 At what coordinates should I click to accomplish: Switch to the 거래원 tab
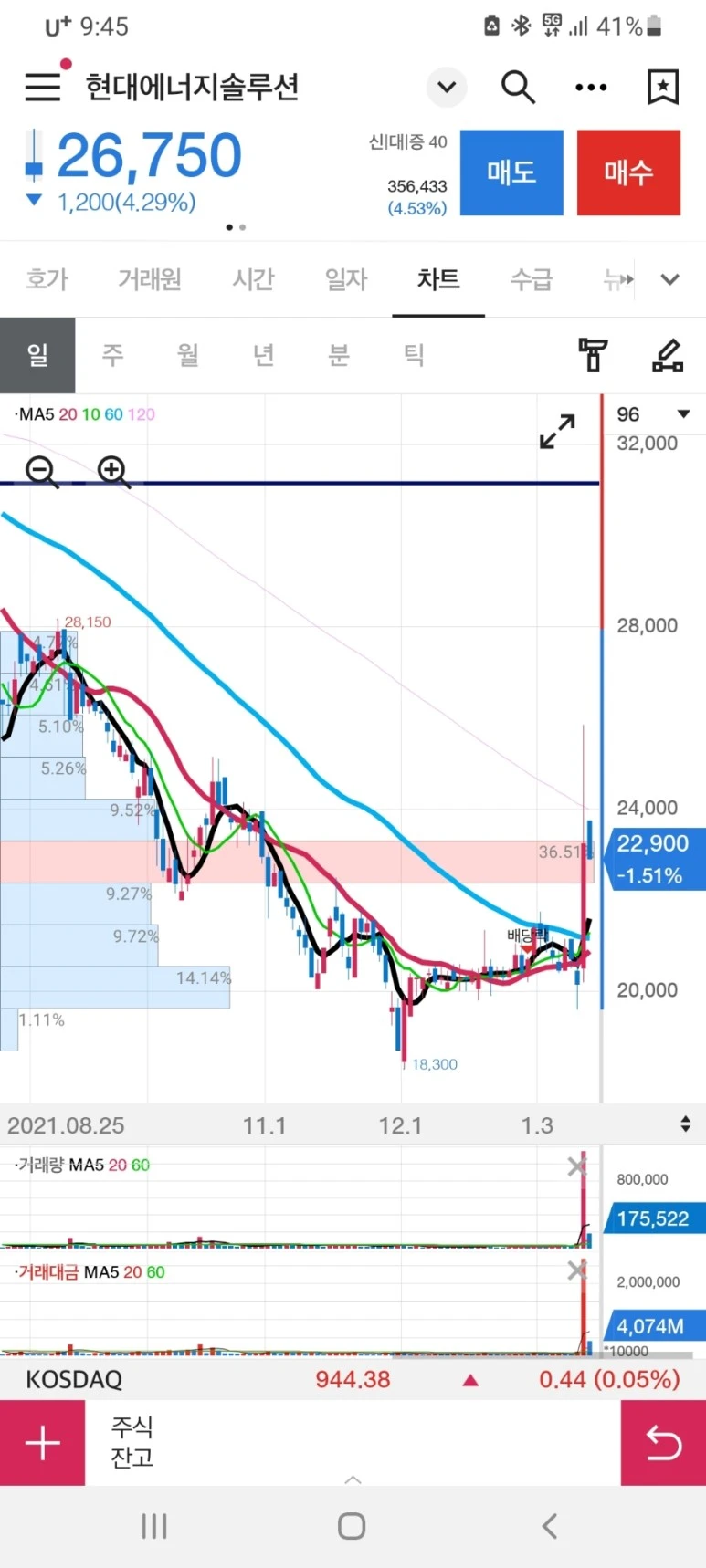150,279
